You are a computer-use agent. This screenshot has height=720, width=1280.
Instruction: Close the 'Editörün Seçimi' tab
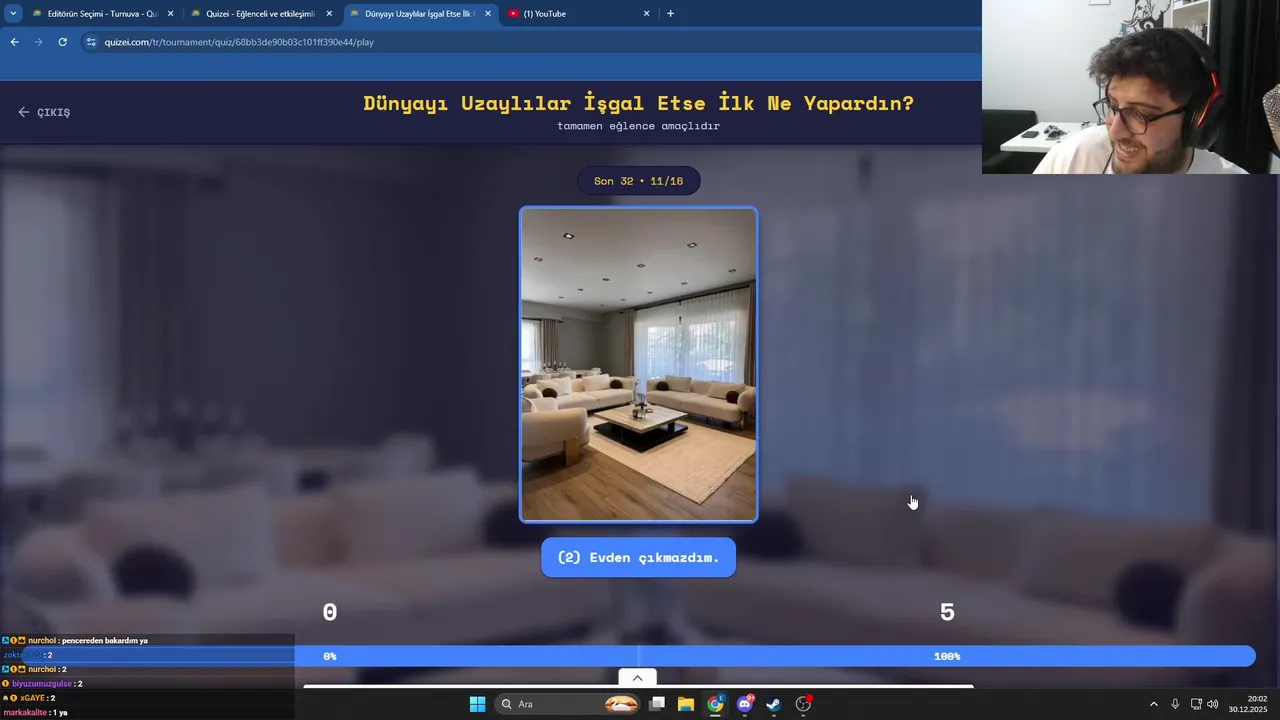coord(170,14)
